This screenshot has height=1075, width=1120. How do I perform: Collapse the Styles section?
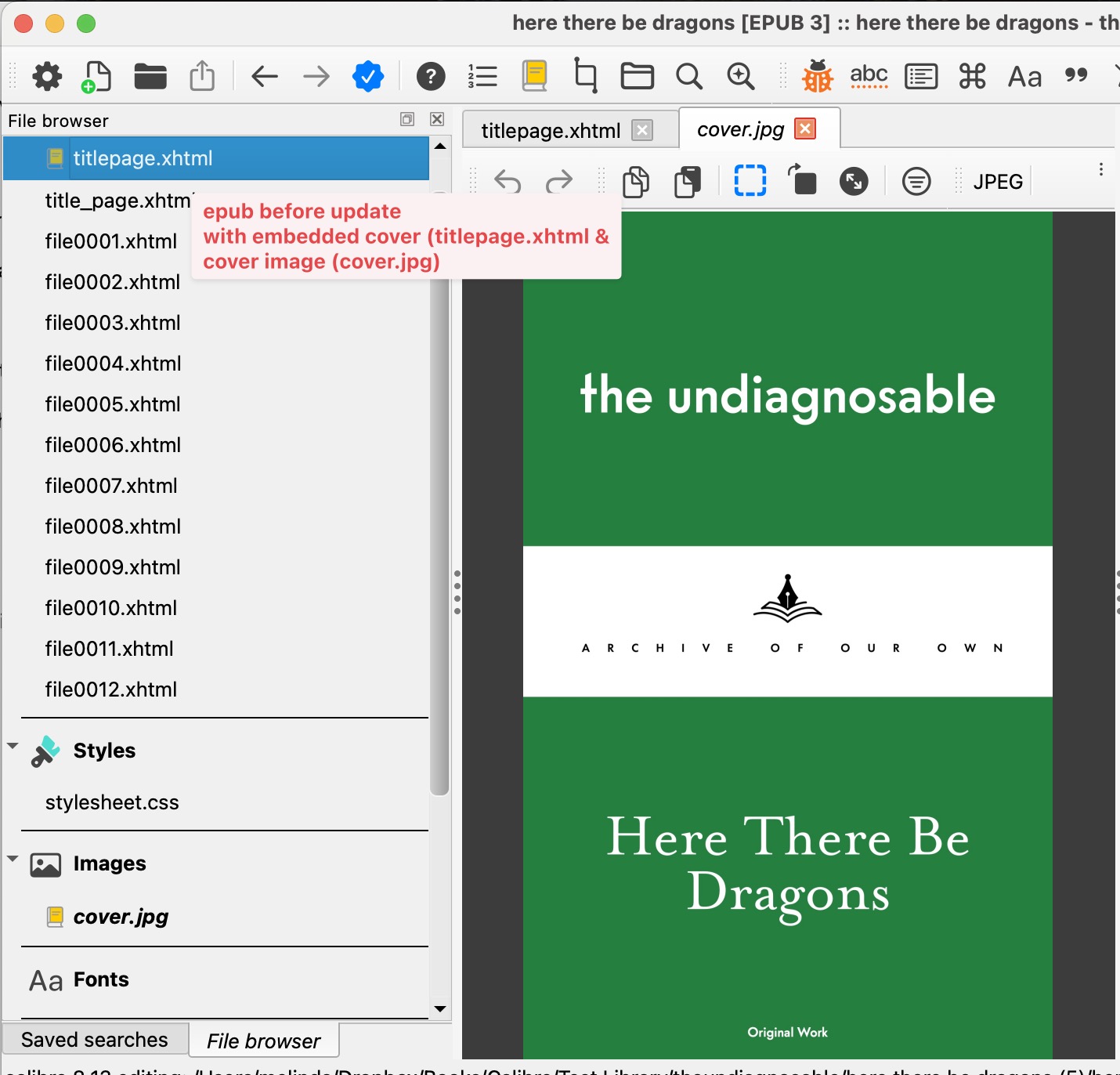(x=13, y=746)
